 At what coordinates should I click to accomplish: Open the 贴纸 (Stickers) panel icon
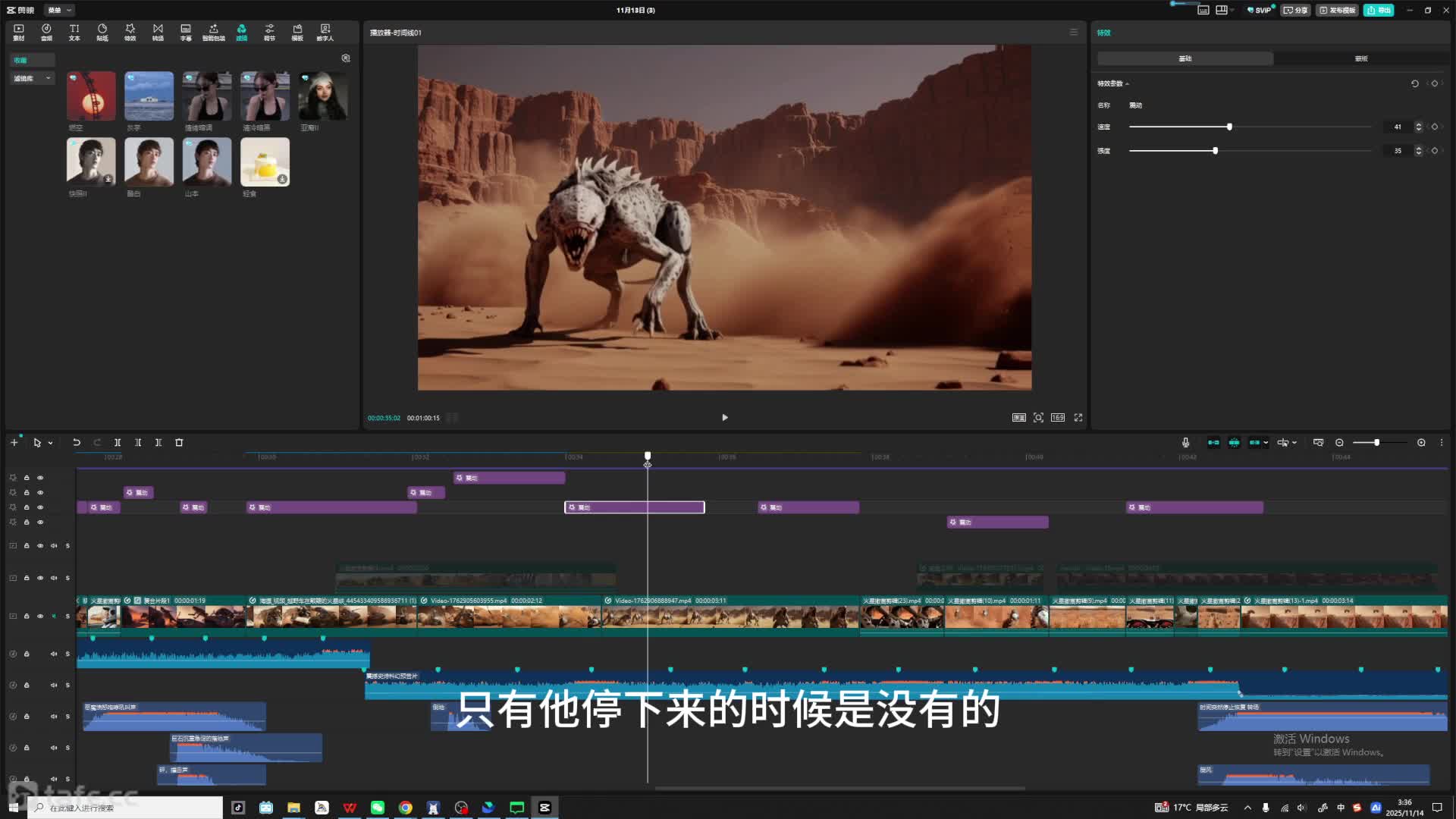point(102,32)
